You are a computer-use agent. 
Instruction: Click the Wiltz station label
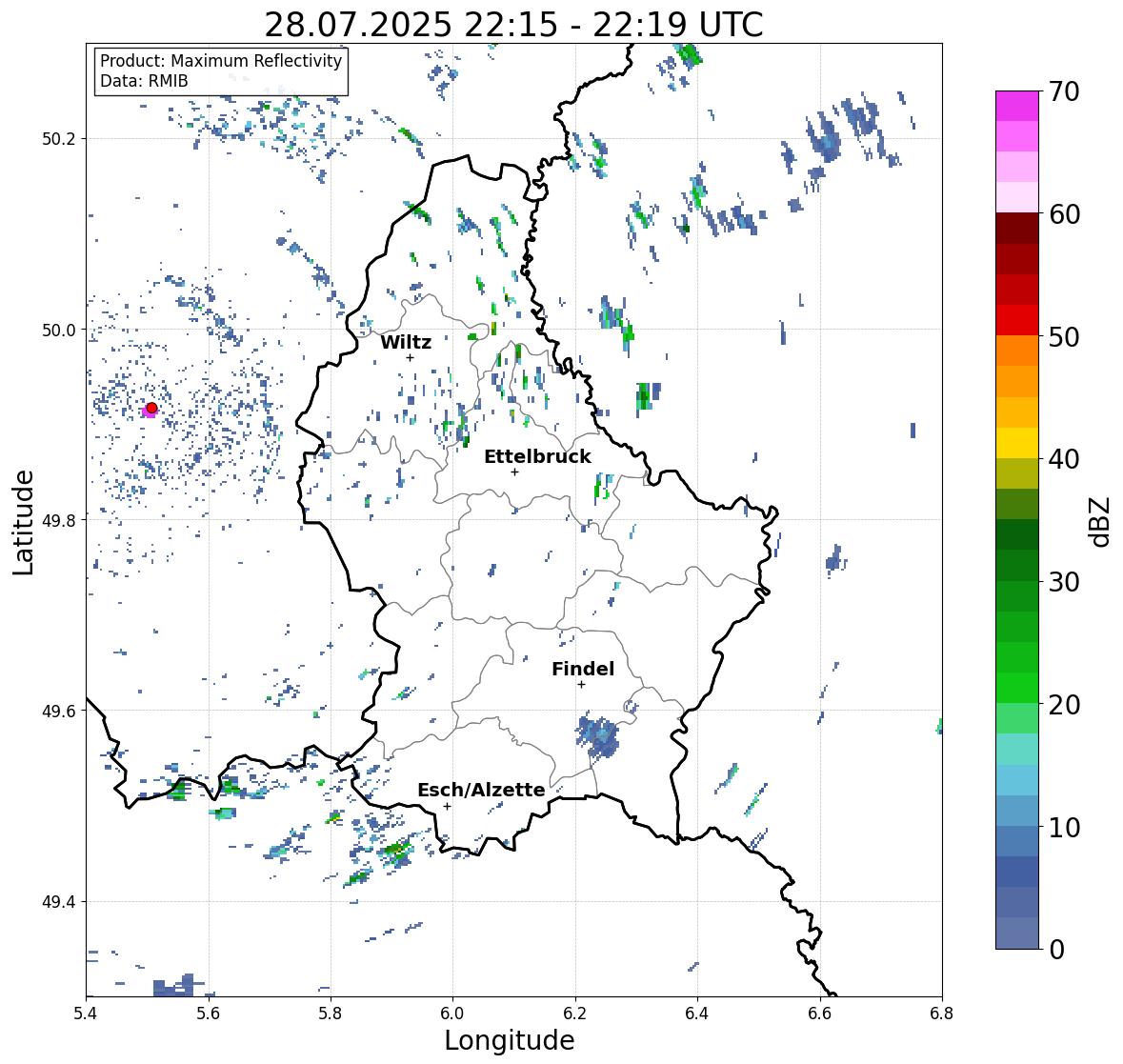click(406, 342)
